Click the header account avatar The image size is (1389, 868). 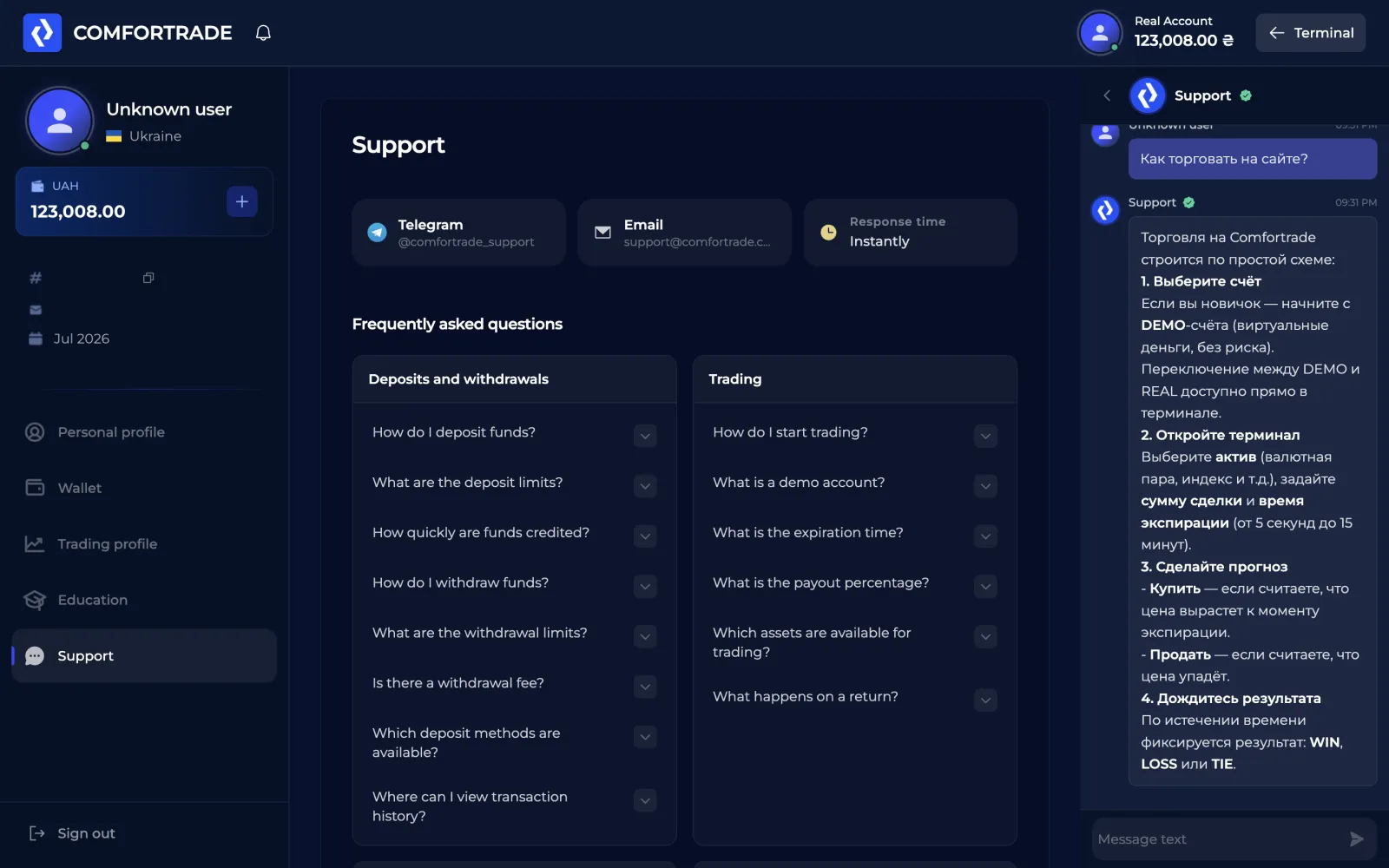tap(1099, 33)
